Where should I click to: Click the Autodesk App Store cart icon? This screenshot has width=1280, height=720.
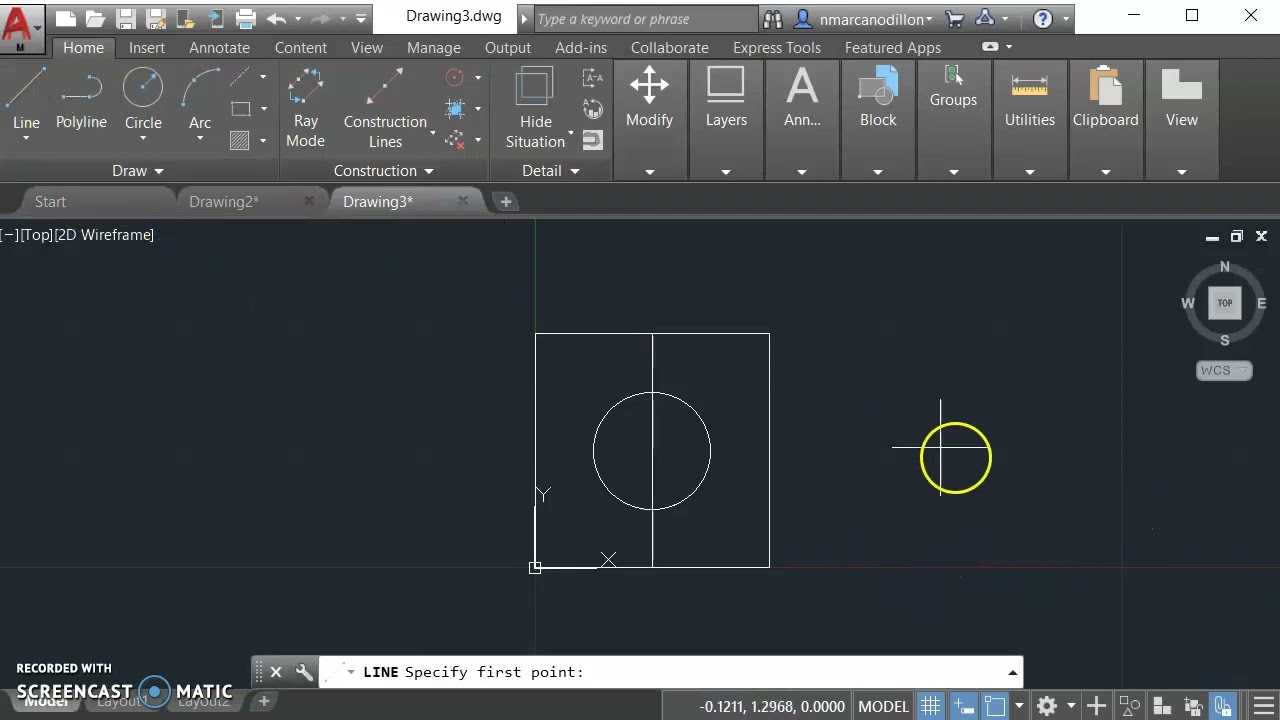click(x=954, y=18)
